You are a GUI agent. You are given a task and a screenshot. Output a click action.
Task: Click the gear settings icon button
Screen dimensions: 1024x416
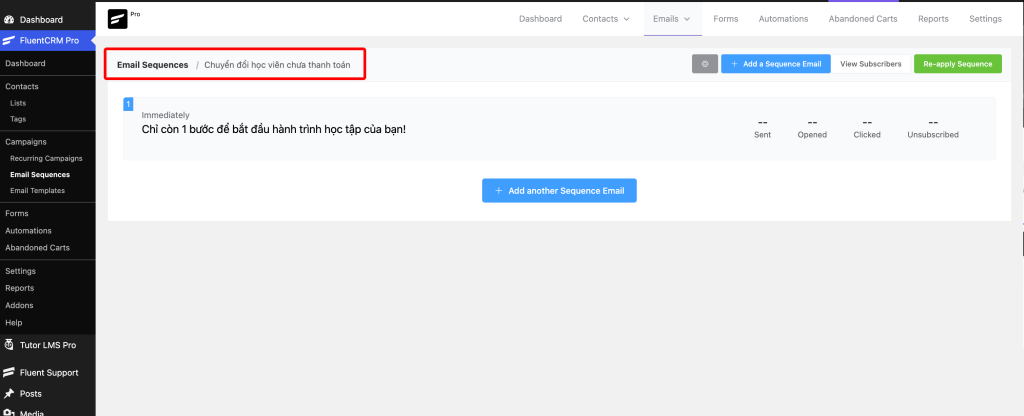704,64
